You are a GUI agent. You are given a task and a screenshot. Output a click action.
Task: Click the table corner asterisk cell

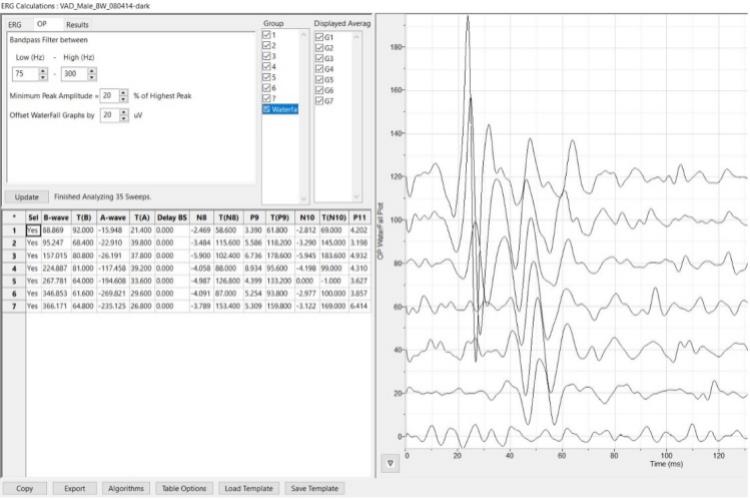[14, 217]
